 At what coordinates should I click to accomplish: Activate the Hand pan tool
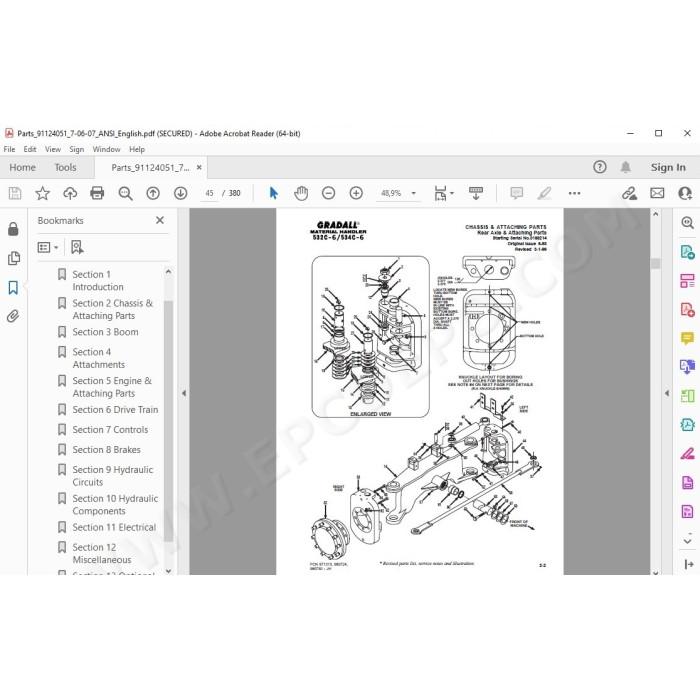tap(301, 193)
